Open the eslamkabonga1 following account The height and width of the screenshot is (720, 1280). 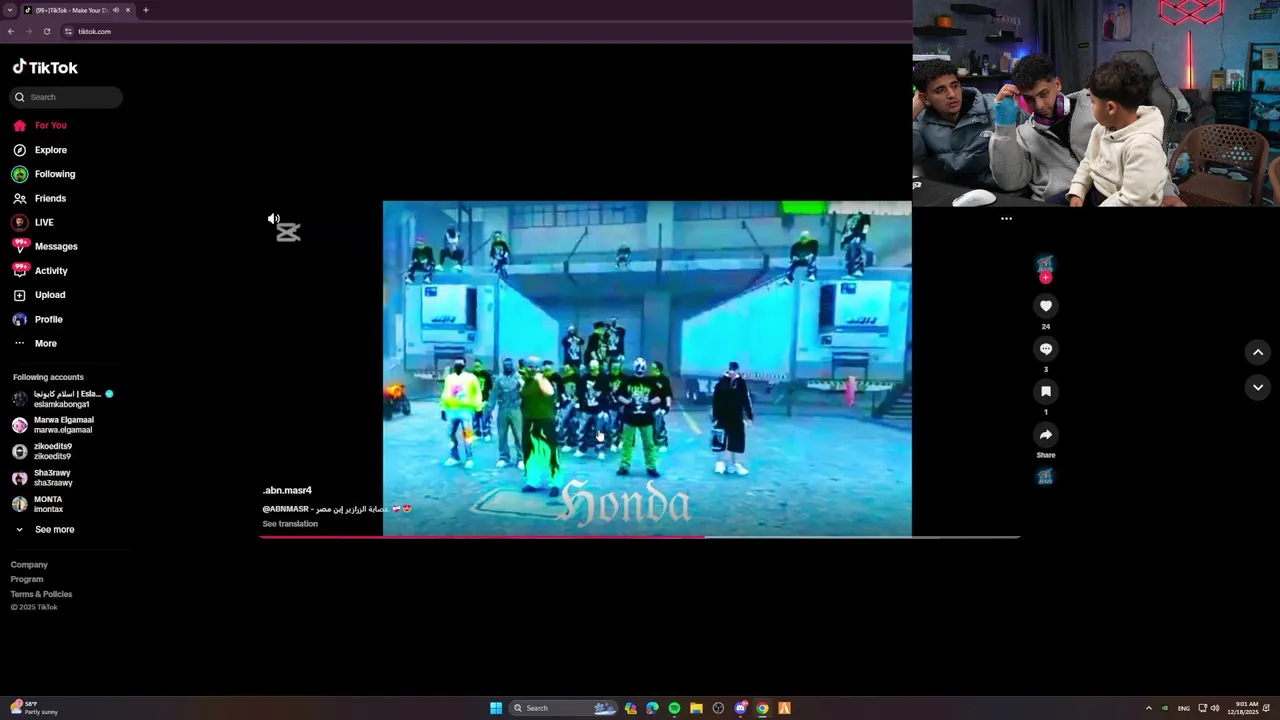point(62,399)
